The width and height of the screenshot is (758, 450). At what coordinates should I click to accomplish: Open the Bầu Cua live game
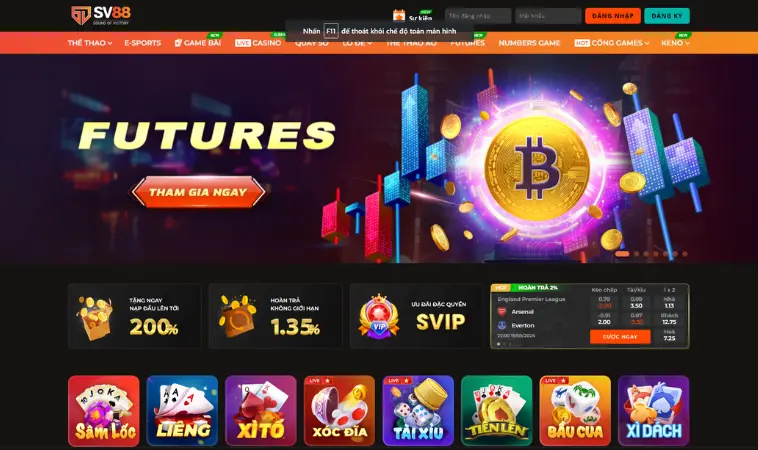(575, 411)
